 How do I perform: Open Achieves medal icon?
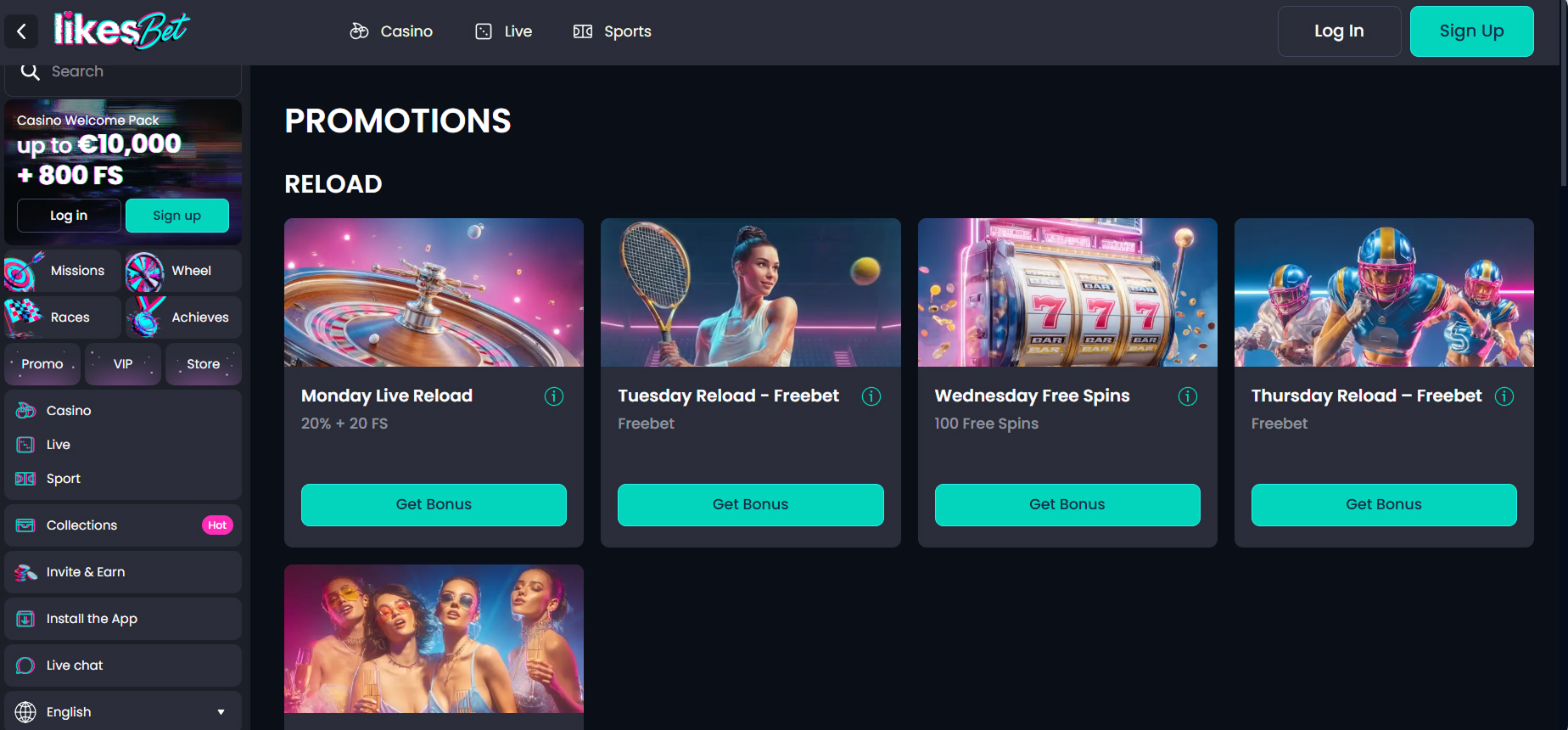click(x=145, y=317)
